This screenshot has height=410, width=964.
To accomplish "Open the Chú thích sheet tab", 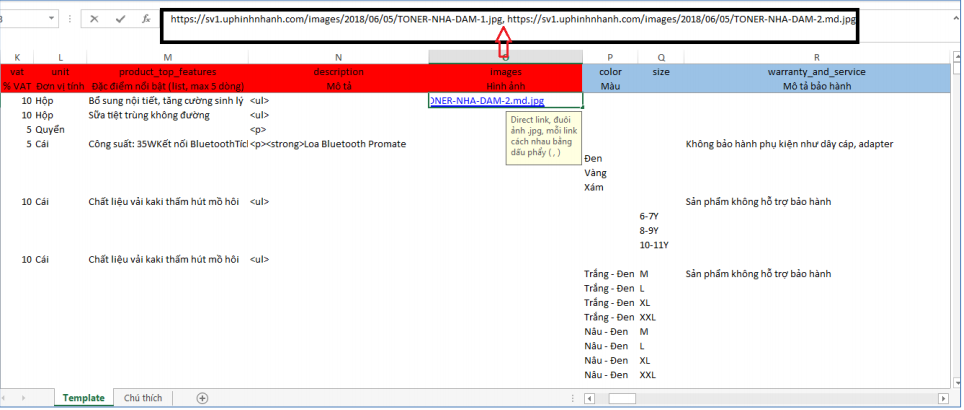I will point(143,397).
